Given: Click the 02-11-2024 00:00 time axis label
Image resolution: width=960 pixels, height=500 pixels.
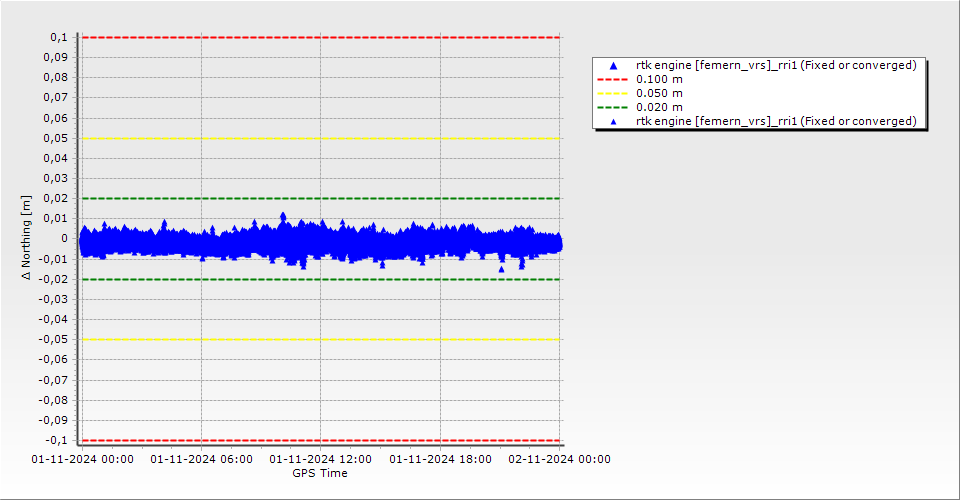Looking at the screenshot, I should coord(559,460).
